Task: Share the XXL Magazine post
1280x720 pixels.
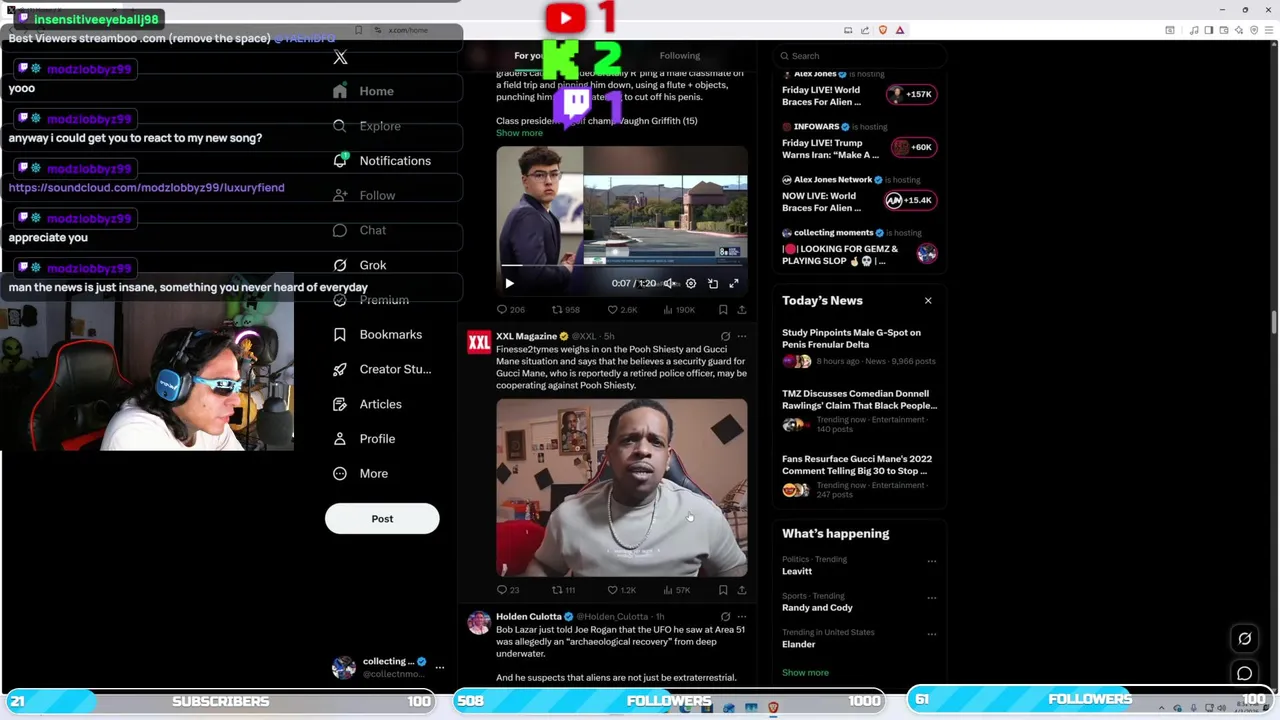Action: pos(742,590)
